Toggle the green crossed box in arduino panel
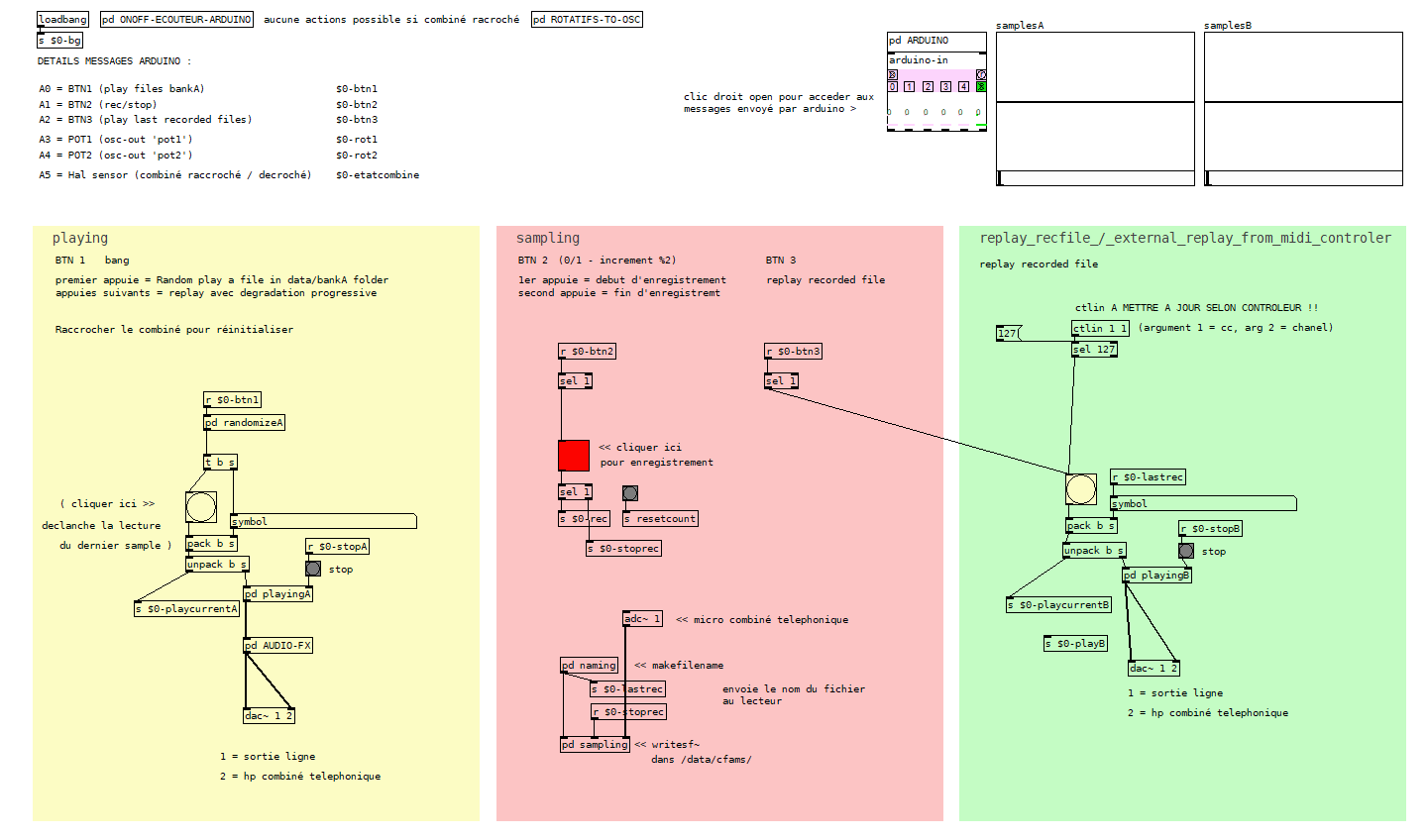 pyautogui.click(x=981, y=87)
